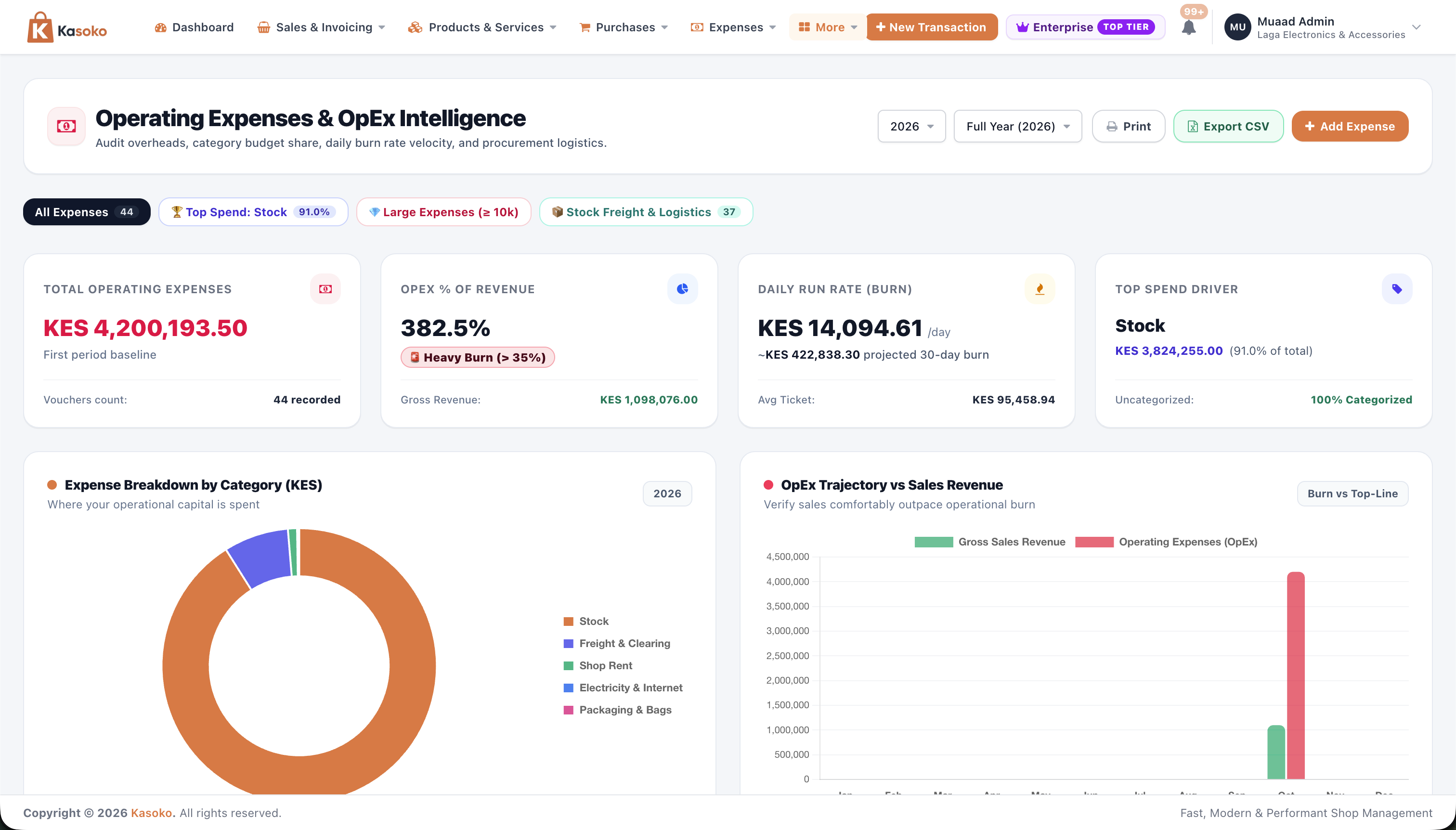Open the notifications bell icon
Screen dimensions: 1456x830
click(x=1189, y=28)
